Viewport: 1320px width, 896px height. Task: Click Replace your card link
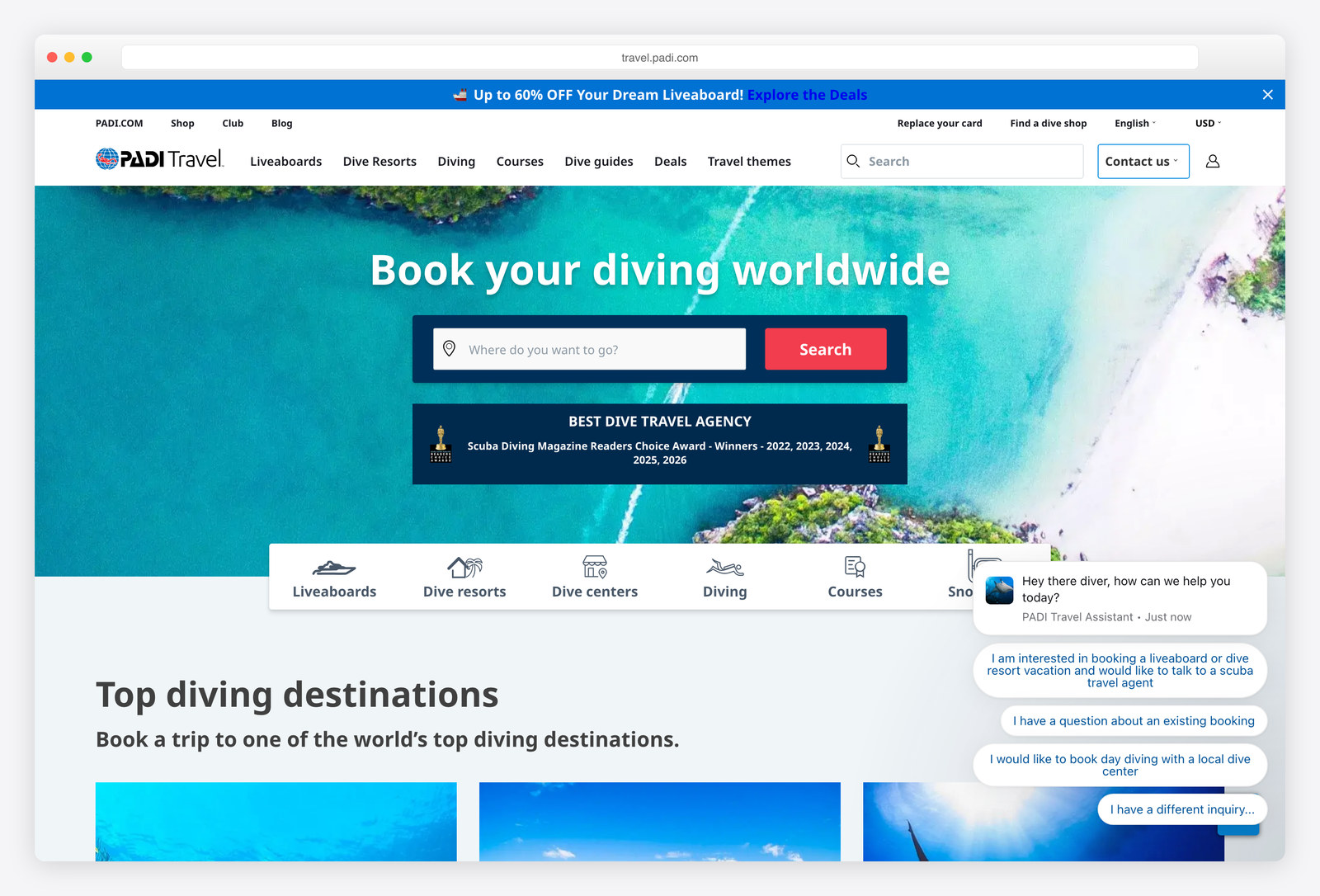[x=940, y=123]
